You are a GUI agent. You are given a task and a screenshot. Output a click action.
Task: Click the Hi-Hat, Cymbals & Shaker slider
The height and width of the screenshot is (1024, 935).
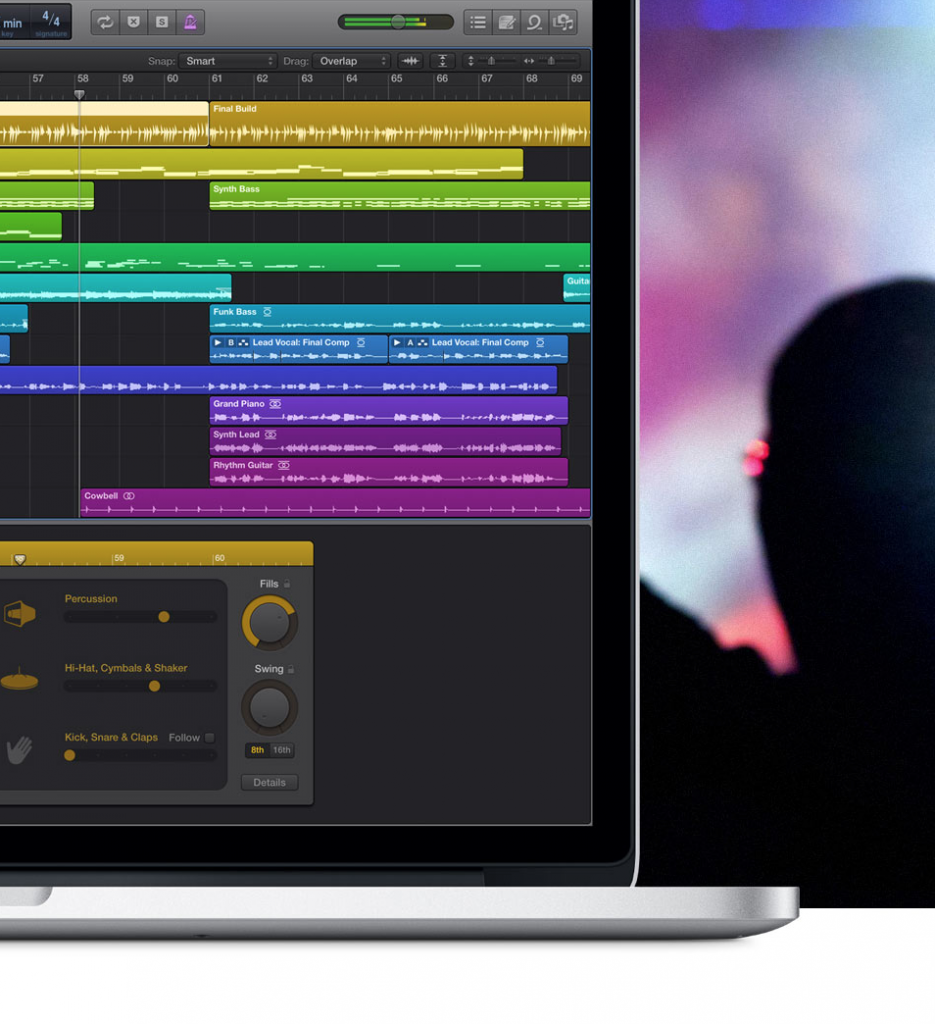[x=154, y=686]
